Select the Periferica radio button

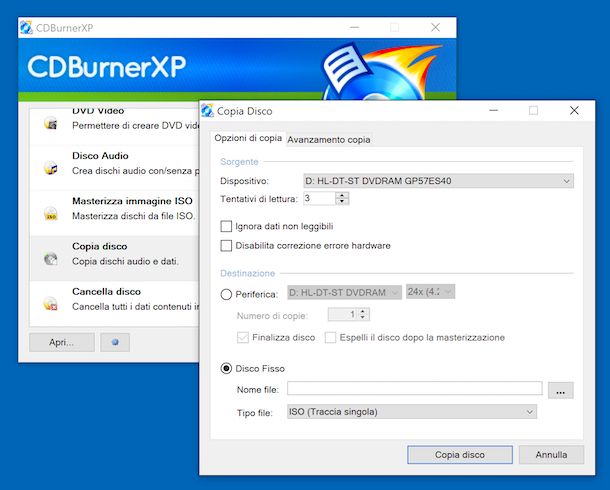tap(226, 294)
